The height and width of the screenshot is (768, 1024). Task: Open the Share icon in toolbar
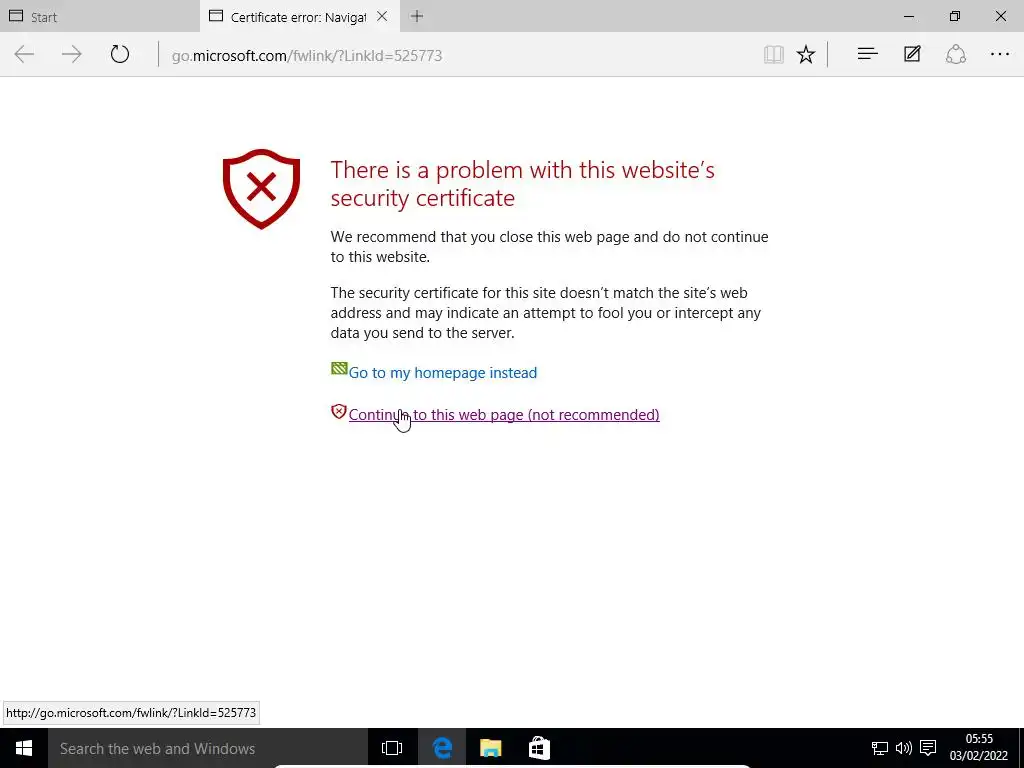pos(955,54)
